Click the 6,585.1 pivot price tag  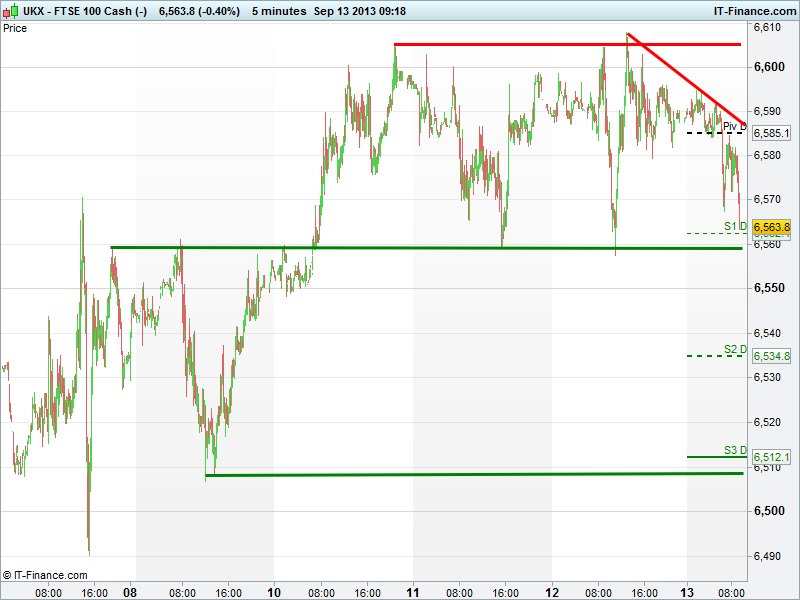point(771,133)
